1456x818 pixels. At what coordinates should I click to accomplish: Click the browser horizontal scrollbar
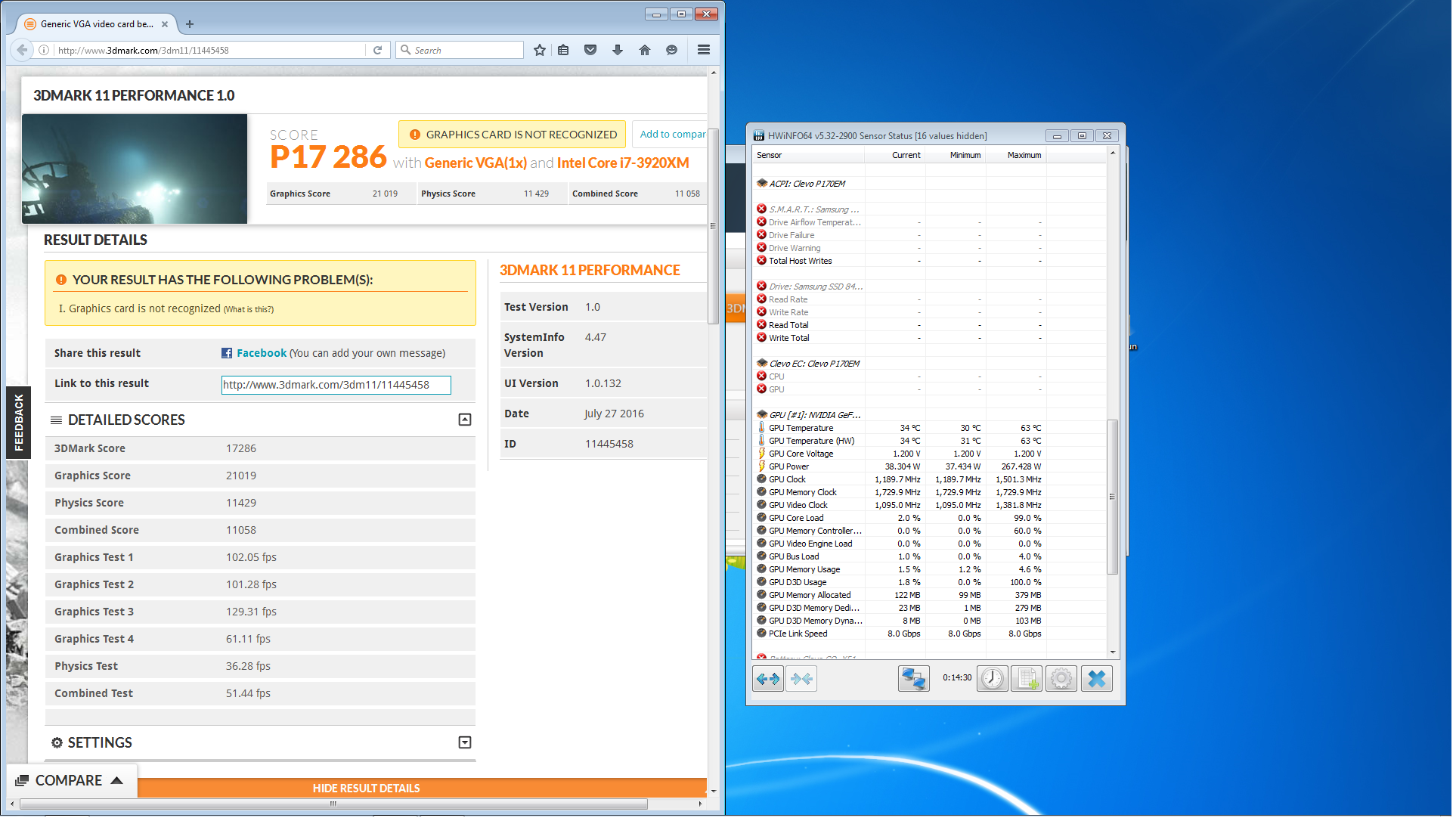point(333,805)
